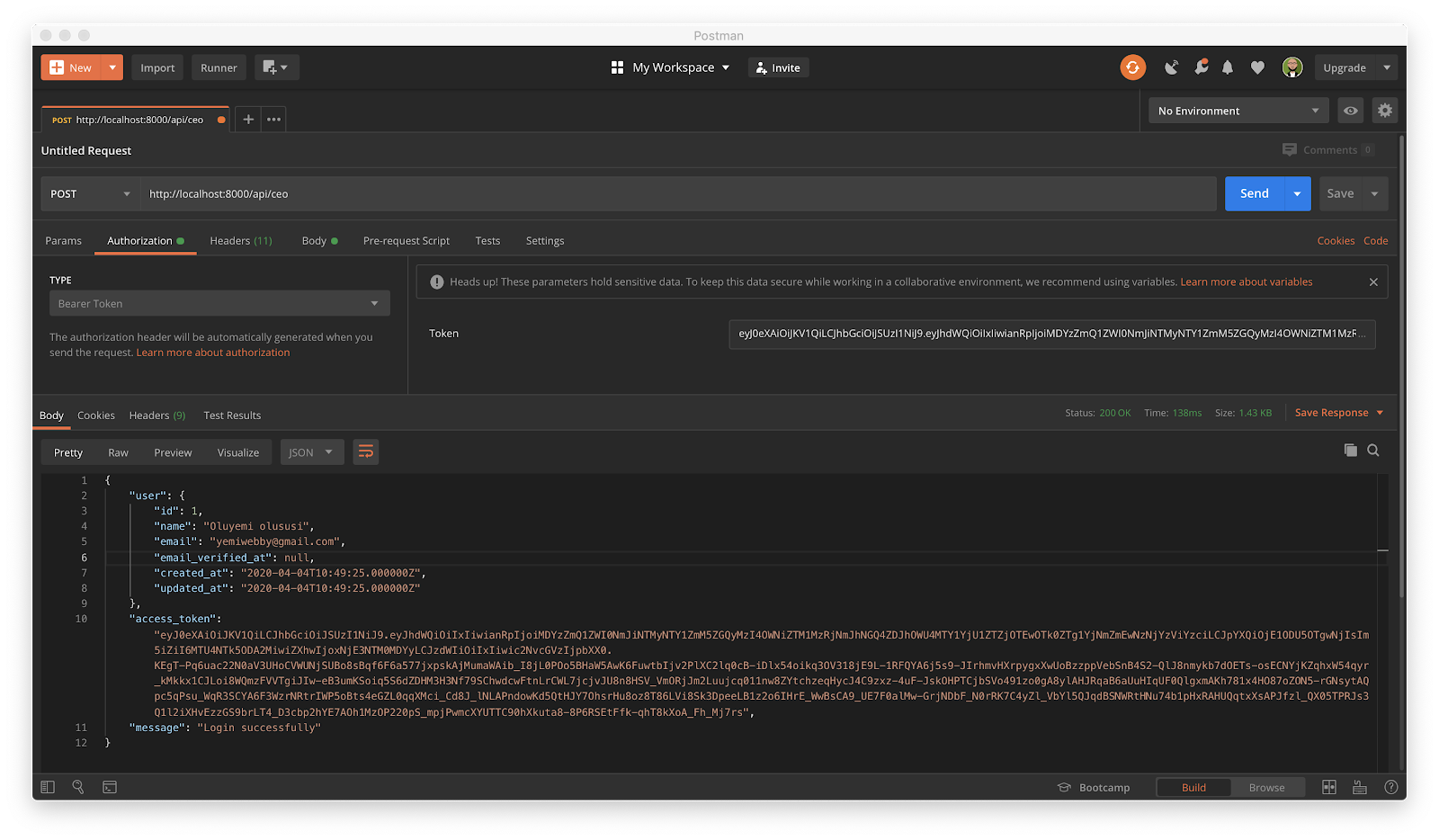Screen dimensions: 1439x840
Task: Click the heart icon in the header
Action: tap(1257, 67)
